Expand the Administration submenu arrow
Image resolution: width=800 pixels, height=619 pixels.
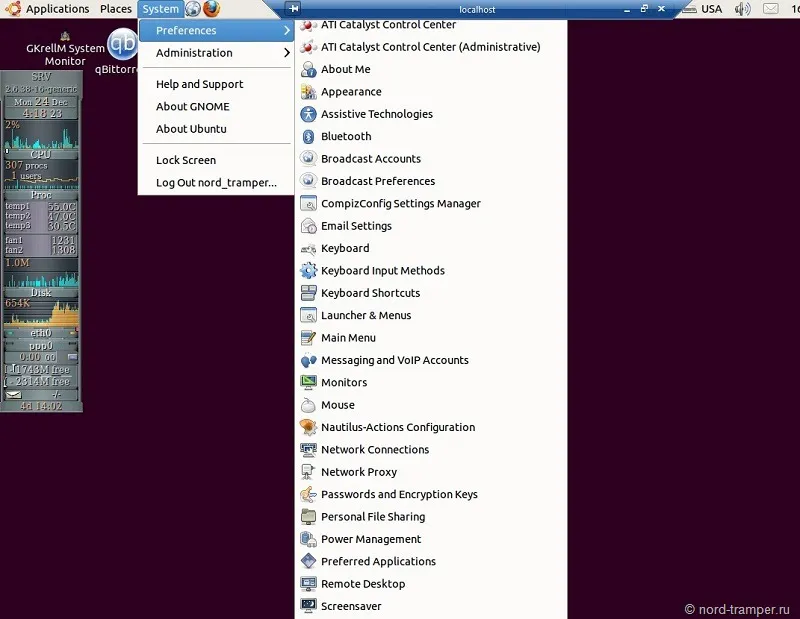click(287, 53)
